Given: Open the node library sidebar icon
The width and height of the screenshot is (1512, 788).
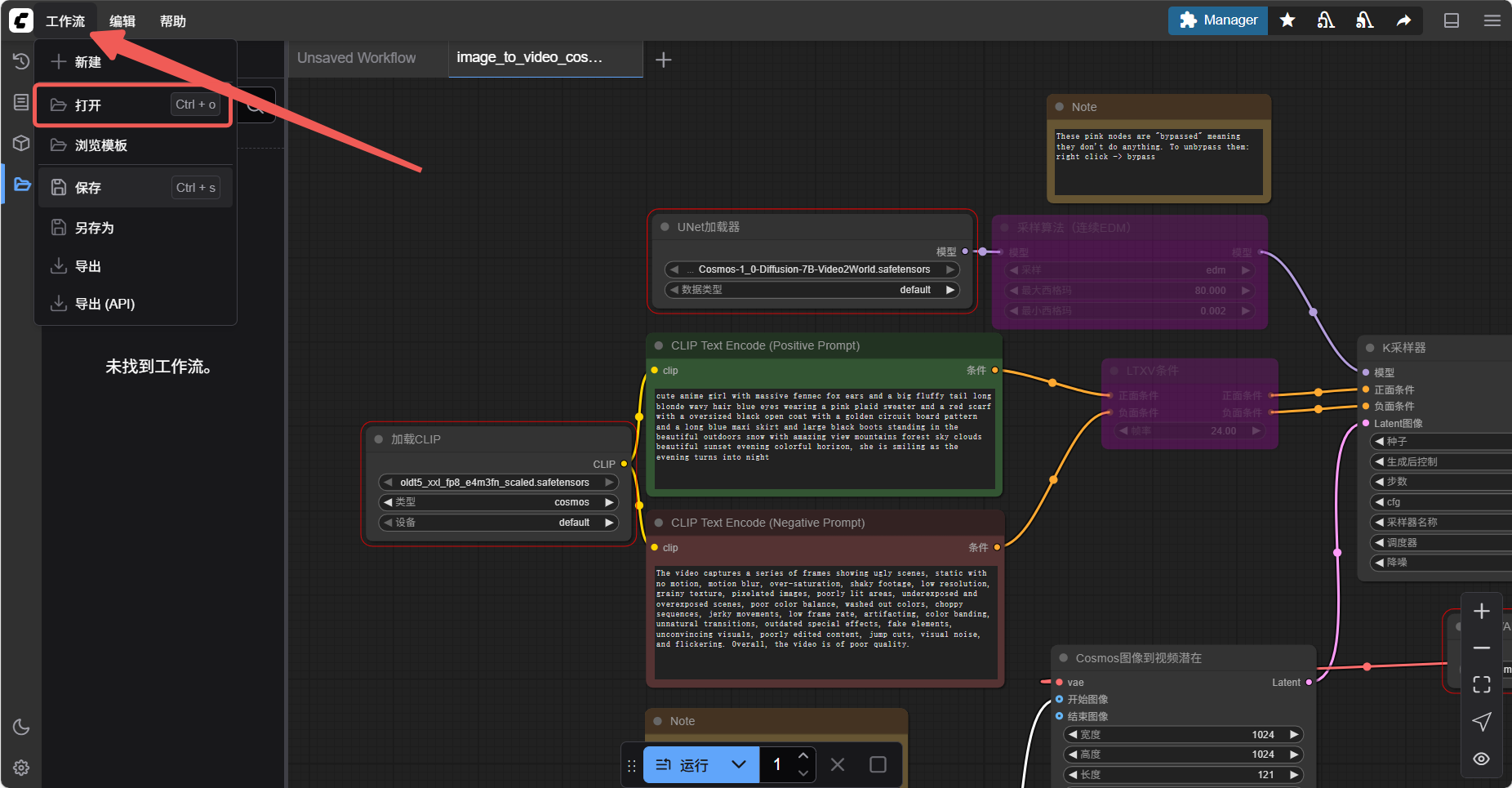Looking at the screenshot, I should [21, 102].
